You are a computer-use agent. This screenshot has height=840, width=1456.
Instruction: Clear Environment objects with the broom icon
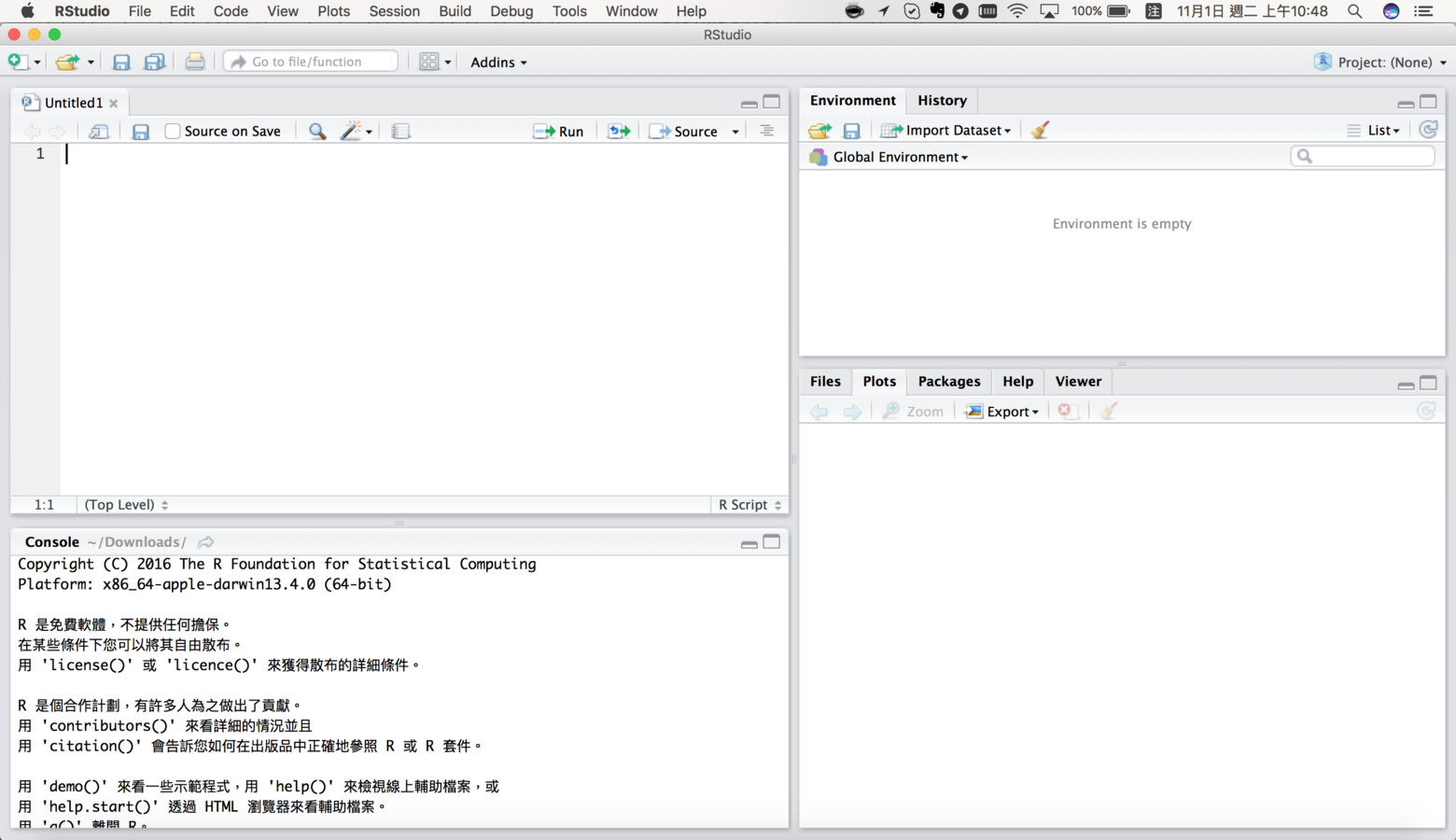pos(1040,131)
